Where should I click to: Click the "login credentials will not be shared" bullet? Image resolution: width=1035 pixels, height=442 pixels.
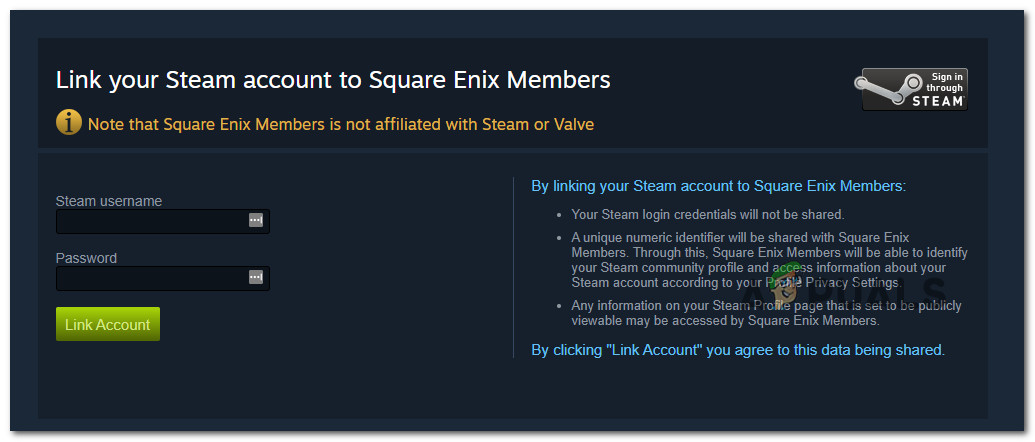pos(708,214)
